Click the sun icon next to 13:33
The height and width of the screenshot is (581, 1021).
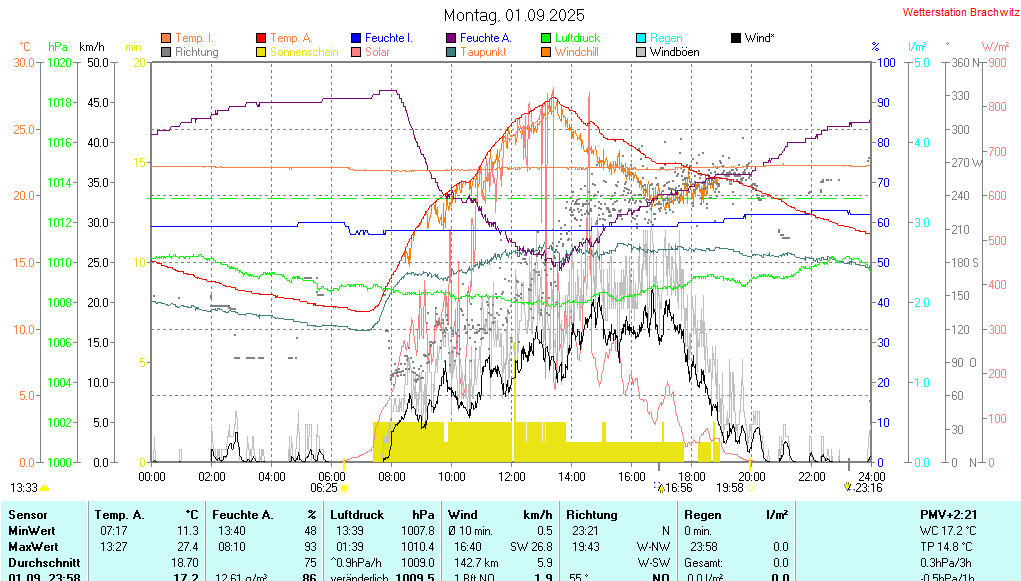coord(45,488)
